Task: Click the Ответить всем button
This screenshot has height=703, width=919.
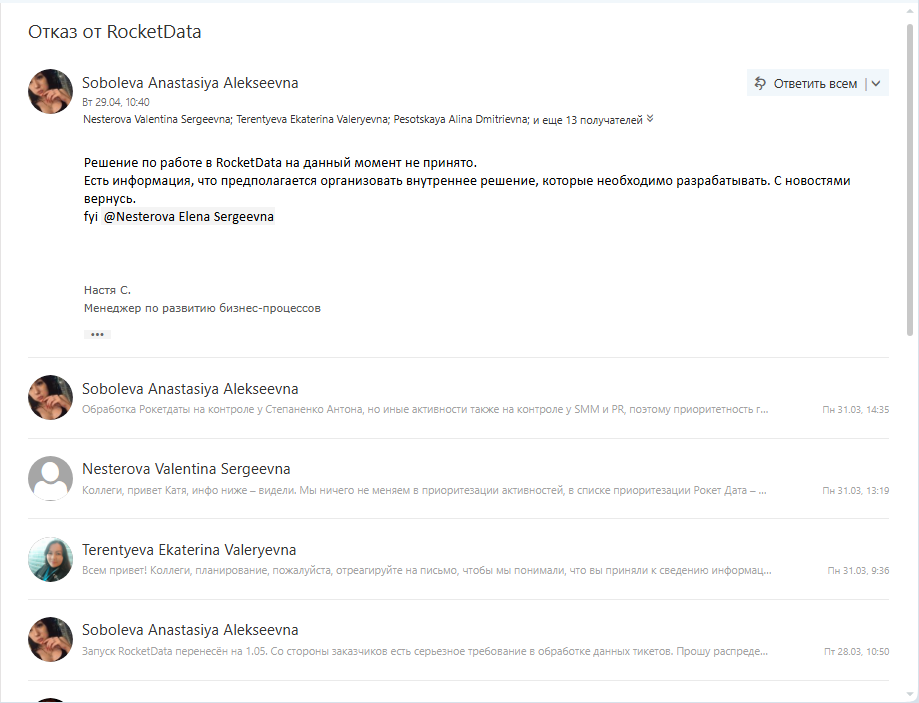Action: tap(805, 83)
